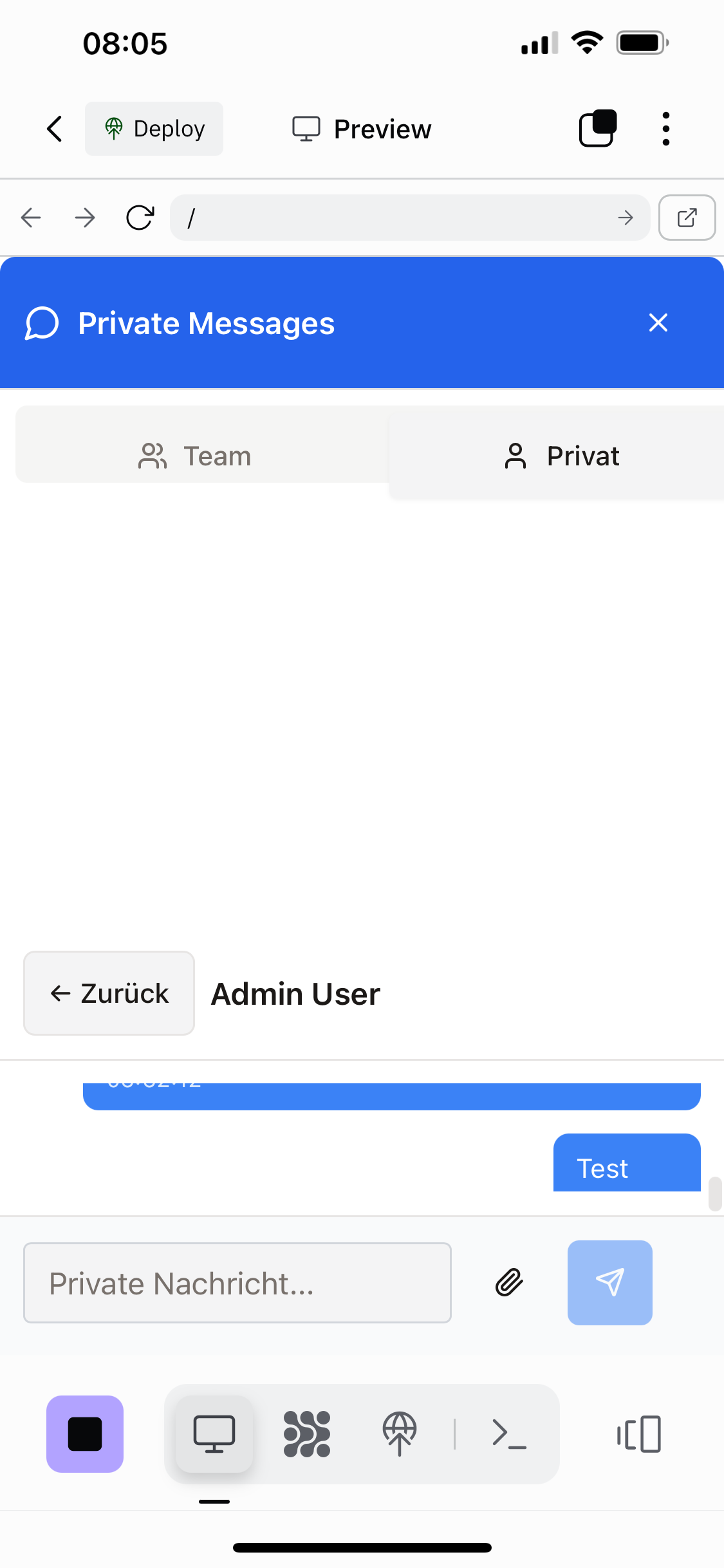Click the Zurück back button
Viewport: 724px width, 1568px height.
pos(109,993)
